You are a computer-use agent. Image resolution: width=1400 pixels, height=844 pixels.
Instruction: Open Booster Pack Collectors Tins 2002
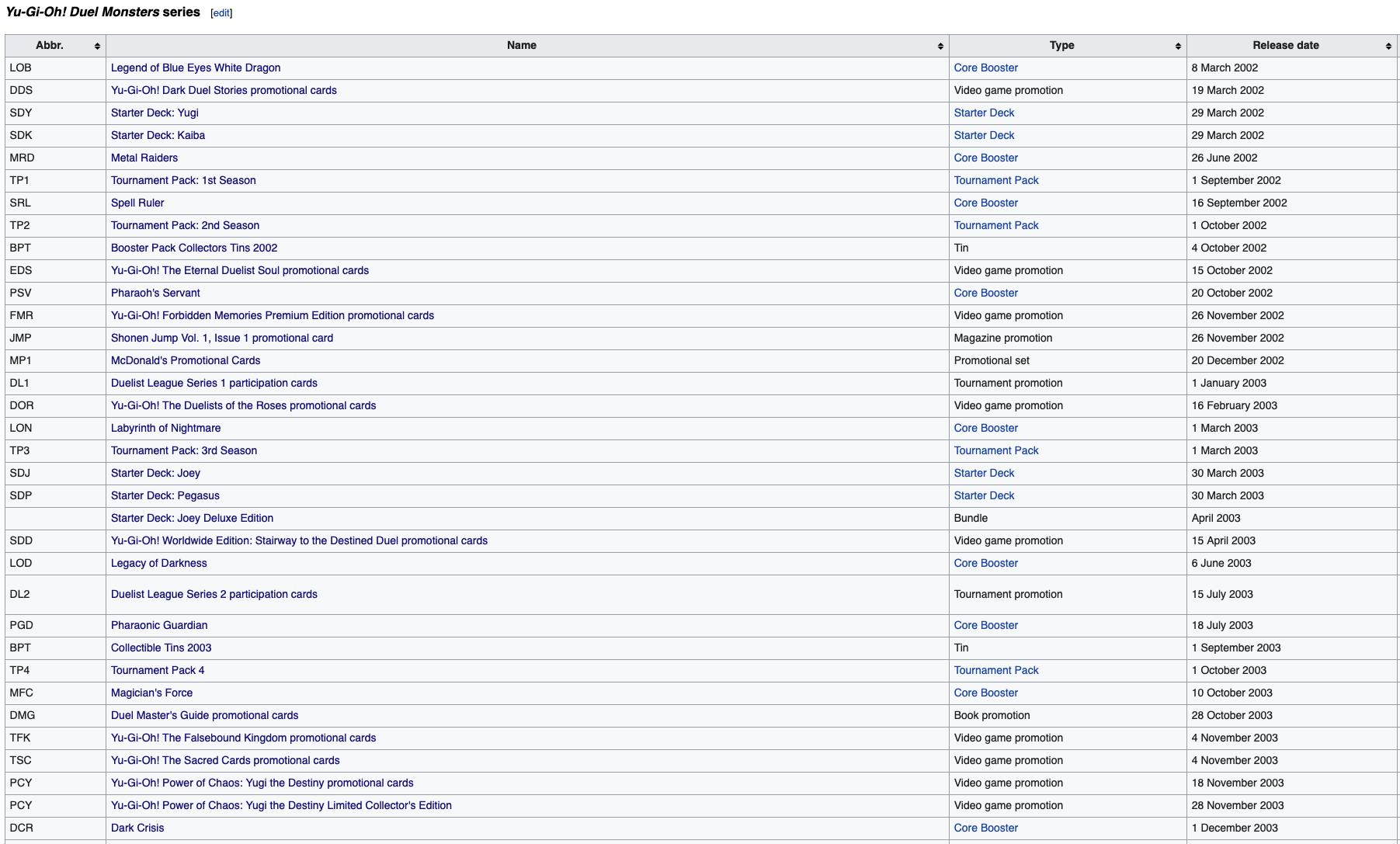point(194,248)
